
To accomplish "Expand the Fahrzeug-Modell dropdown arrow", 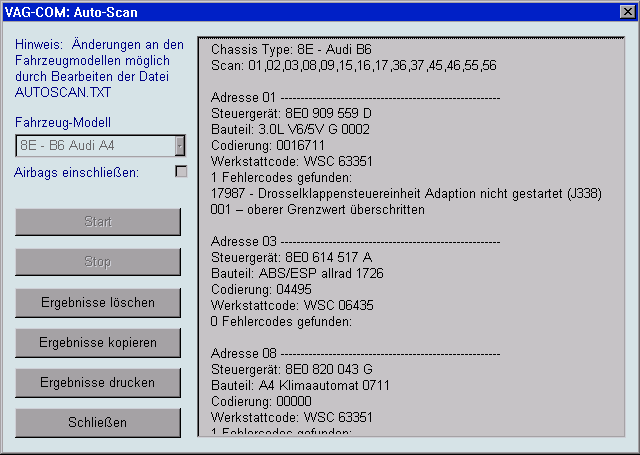I will [x=180, y=146].
